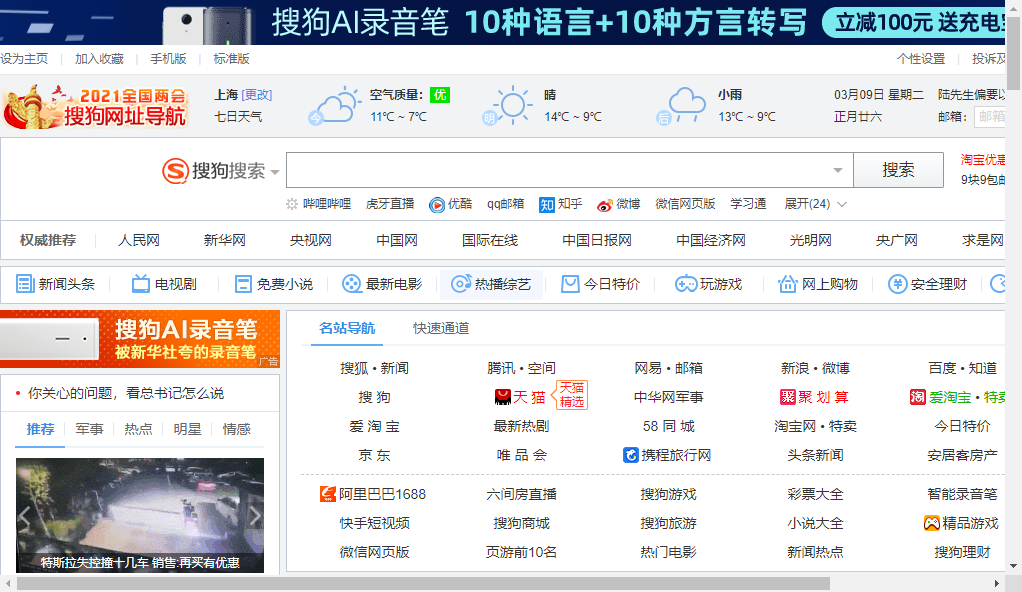Click the 2021全国两会 搜狗网址导航 logo
Screen dimensions: 1022x592
coord(95,106)
